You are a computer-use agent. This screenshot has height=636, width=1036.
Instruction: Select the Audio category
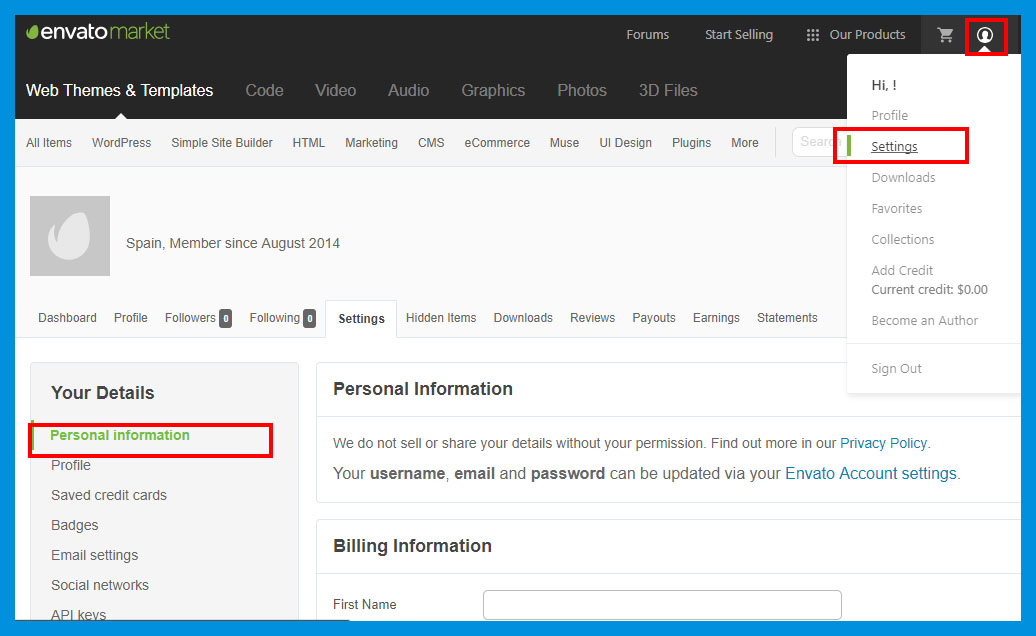click(408, 90)
